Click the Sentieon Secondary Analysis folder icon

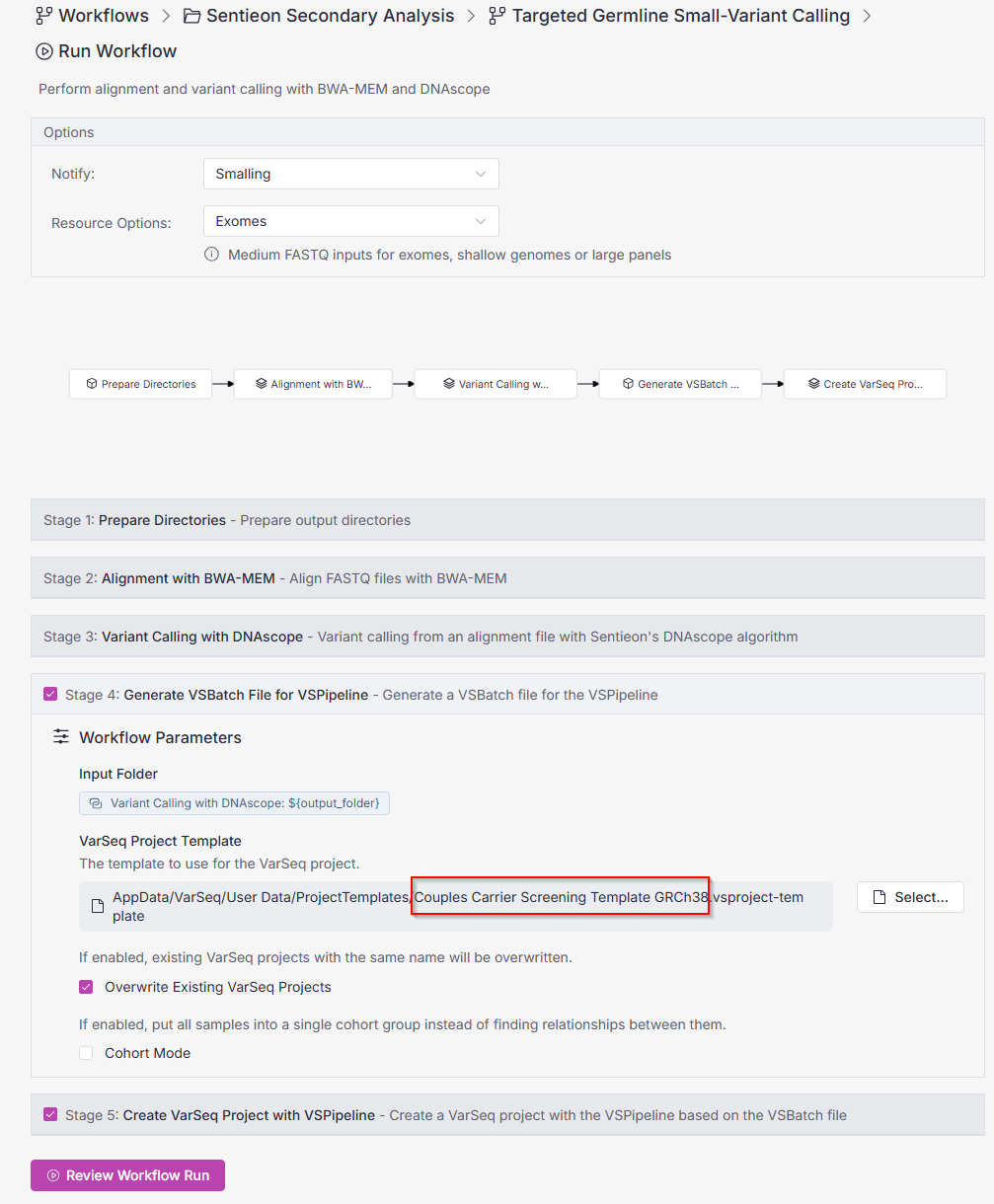[x=191, y=16]
